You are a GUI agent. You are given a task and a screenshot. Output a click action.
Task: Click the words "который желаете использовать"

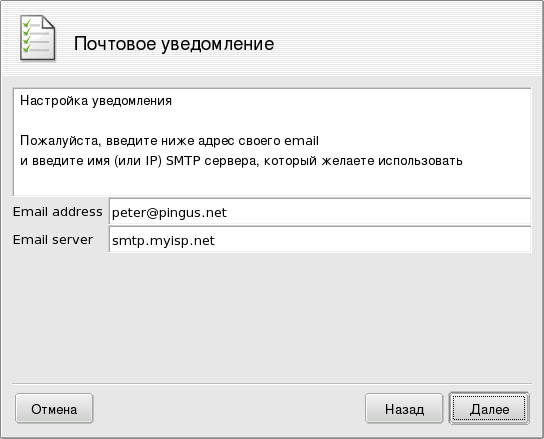coord(363,161)
